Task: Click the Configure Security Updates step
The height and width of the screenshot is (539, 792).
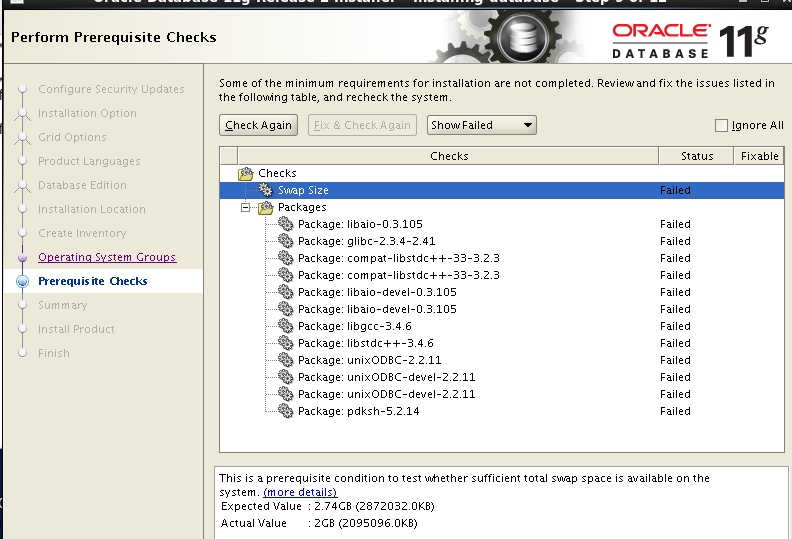Action: [111, 89]
